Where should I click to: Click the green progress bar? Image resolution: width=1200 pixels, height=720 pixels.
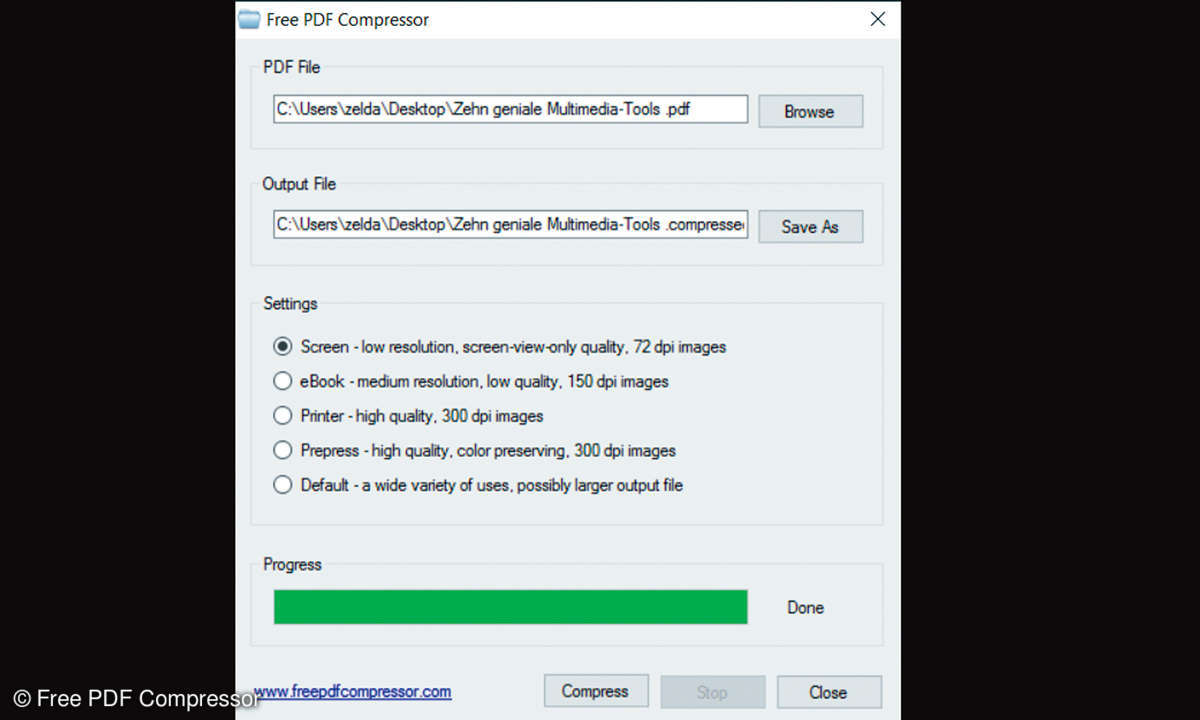tap(510, 607)
